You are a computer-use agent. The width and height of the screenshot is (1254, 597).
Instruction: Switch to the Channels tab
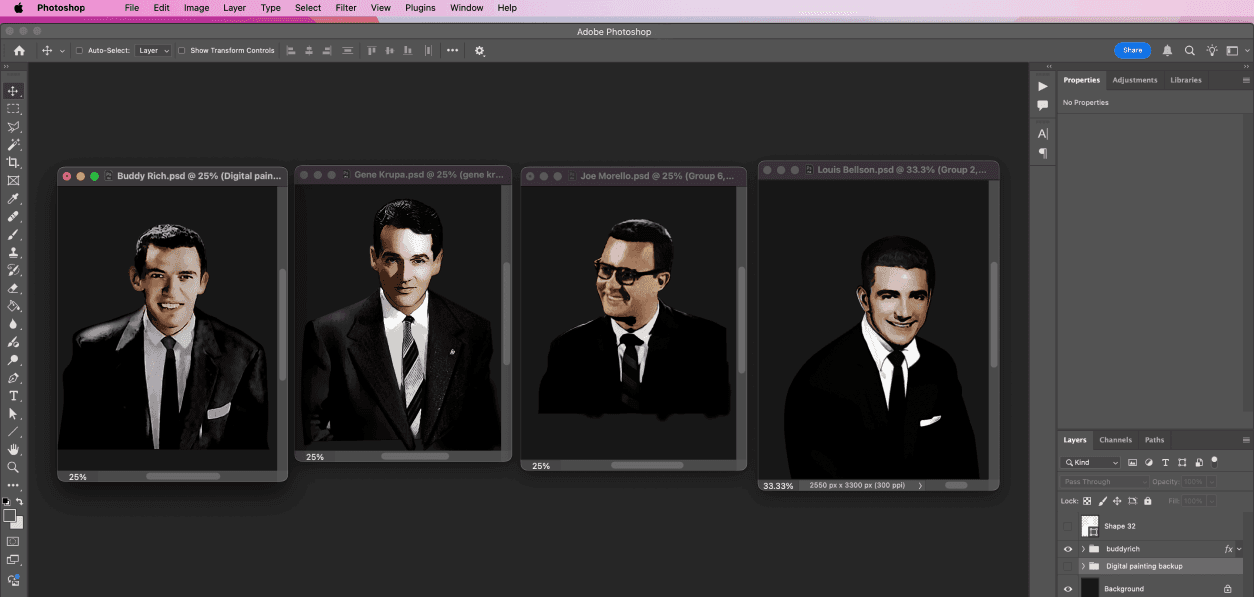(1115, 440)
